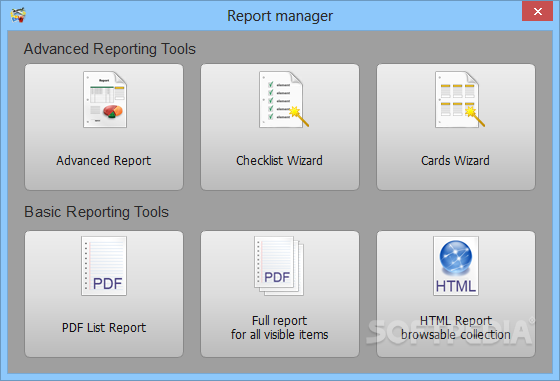Image resolution: width=560 pixels, height=381 pixels.
Task: Open the Advanced Report tool
Action: [x=104, y=127]
